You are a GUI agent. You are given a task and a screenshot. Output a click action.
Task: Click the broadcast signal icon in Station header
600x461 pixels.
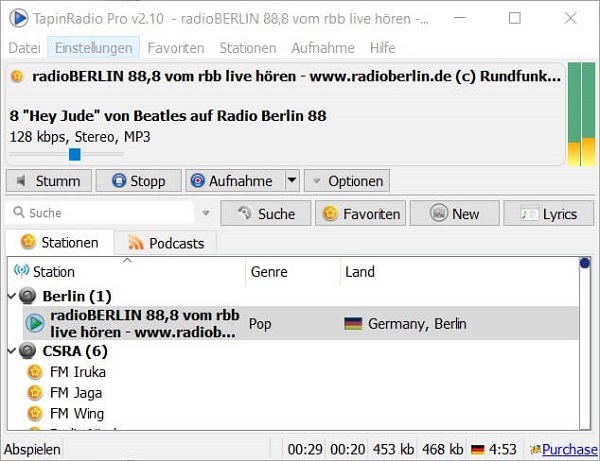(x=21, y=270)
